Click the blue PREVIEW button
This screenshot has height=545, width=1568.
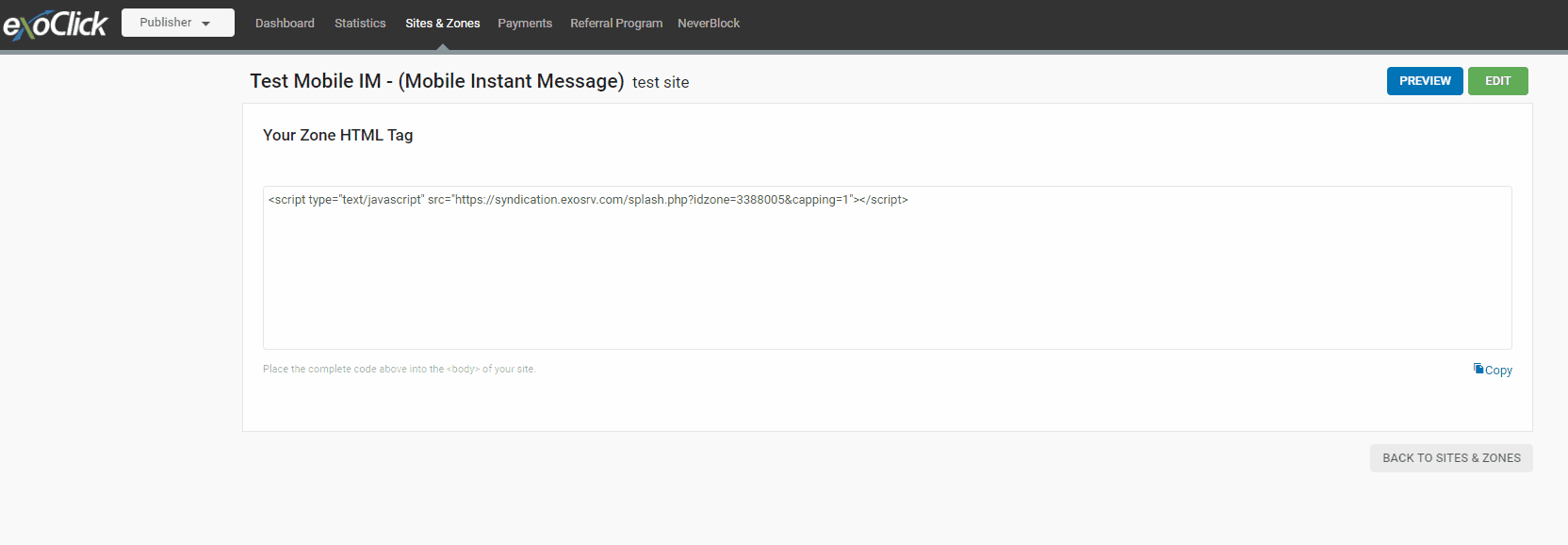point(1425,81)
